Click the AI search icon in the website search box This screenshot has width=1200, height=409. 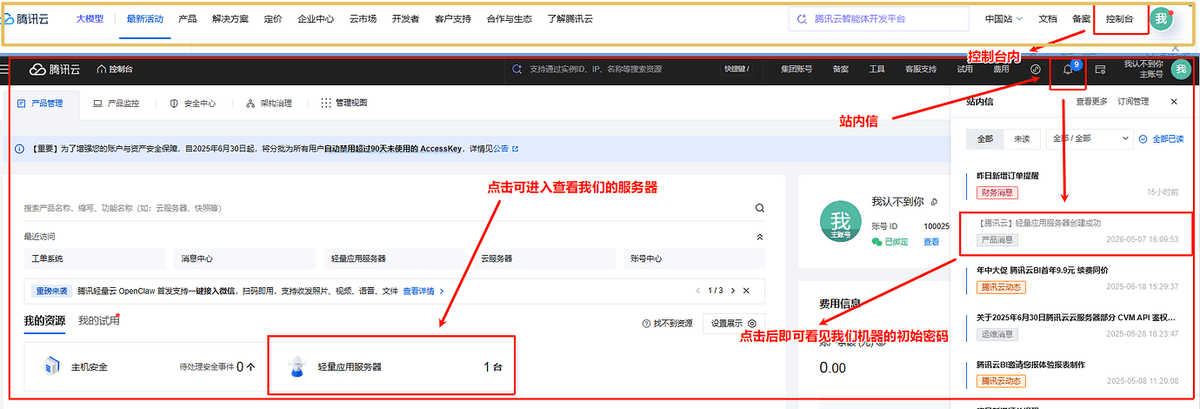click(x=801, y=18)
